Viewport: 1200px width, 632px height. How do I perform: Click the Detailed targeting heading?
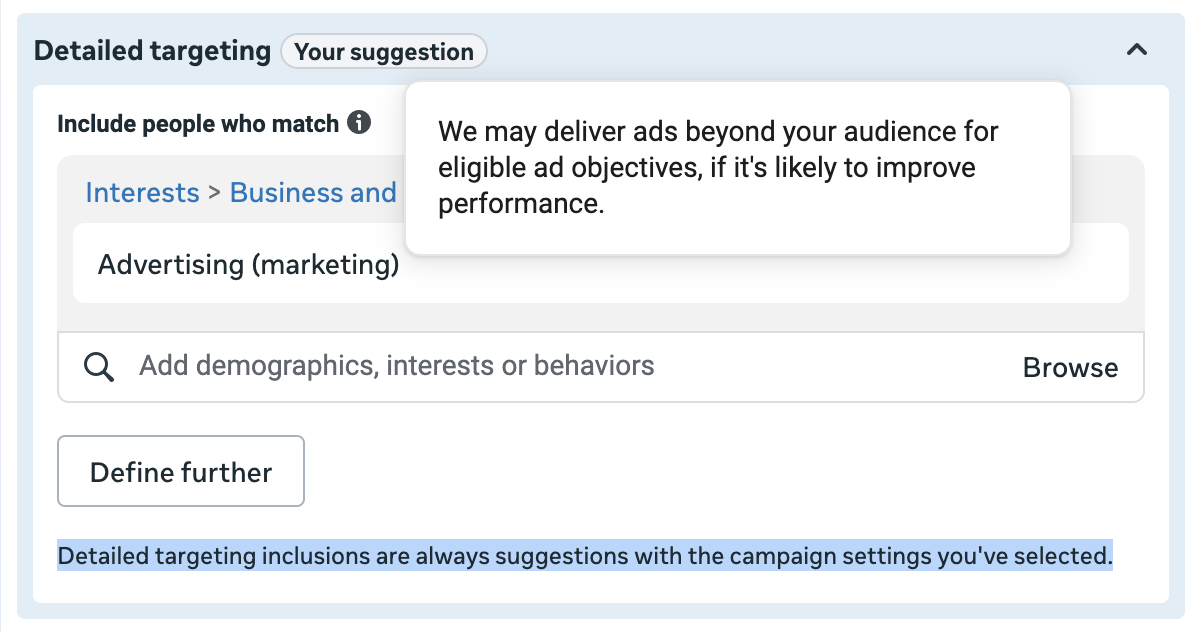[152, 52]
